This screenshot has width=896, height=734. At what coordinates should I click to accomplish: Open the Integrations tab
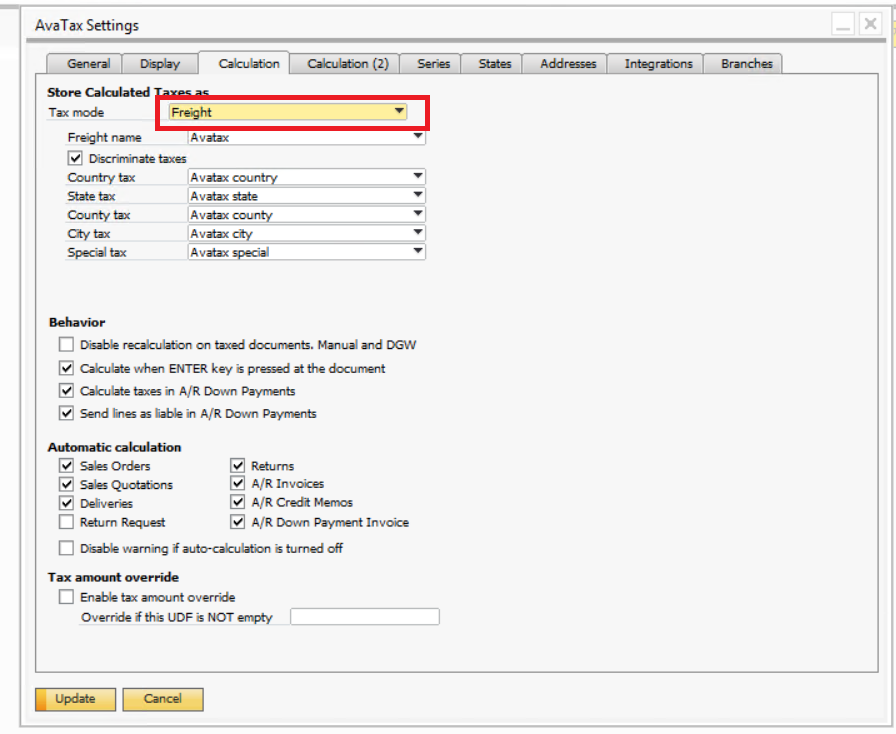click(655, 63)
